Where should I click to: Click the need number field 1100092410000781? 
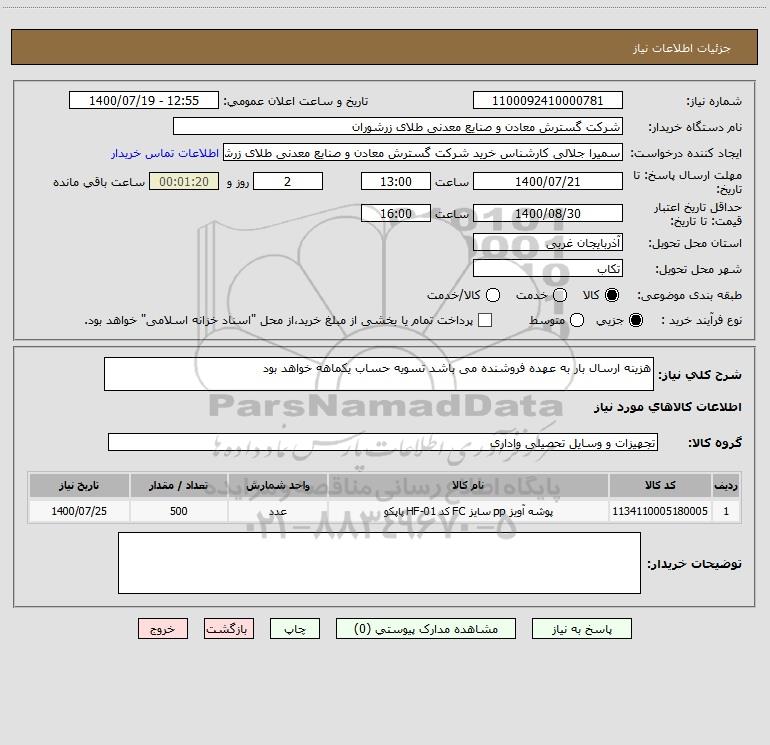click(548, 101)
